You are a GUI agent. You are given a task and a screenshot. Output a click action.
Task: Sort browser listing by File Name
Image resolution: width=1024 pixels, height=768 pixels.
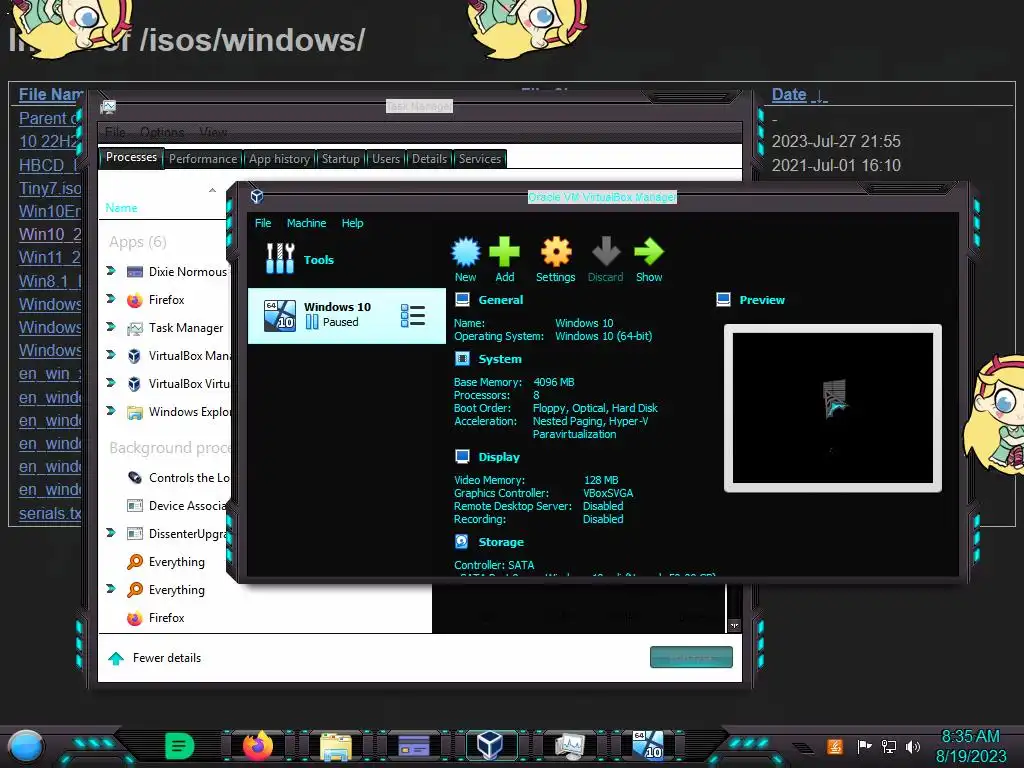pyautogui.click(x=50, y=95)
